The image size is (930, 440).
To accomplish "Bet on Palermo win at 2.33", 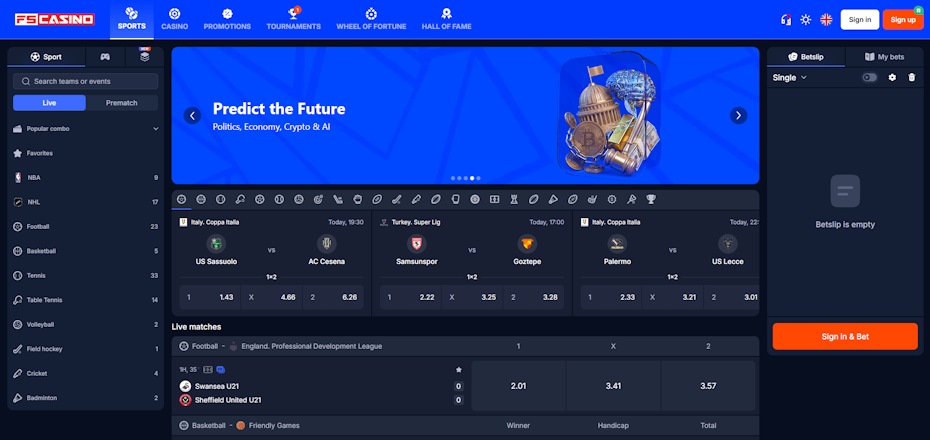I will coord(611,297).
